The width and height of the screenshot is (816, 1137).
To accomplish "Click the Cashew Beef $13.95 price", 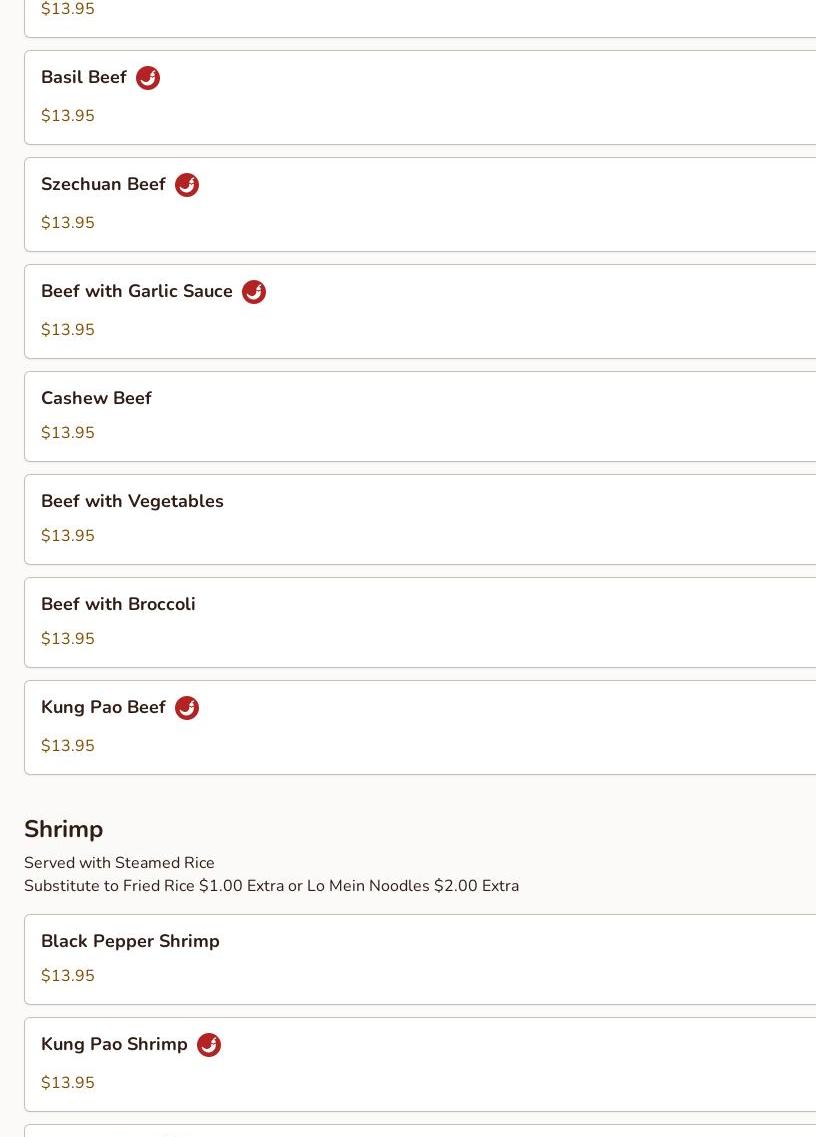I will coord(68,433).
